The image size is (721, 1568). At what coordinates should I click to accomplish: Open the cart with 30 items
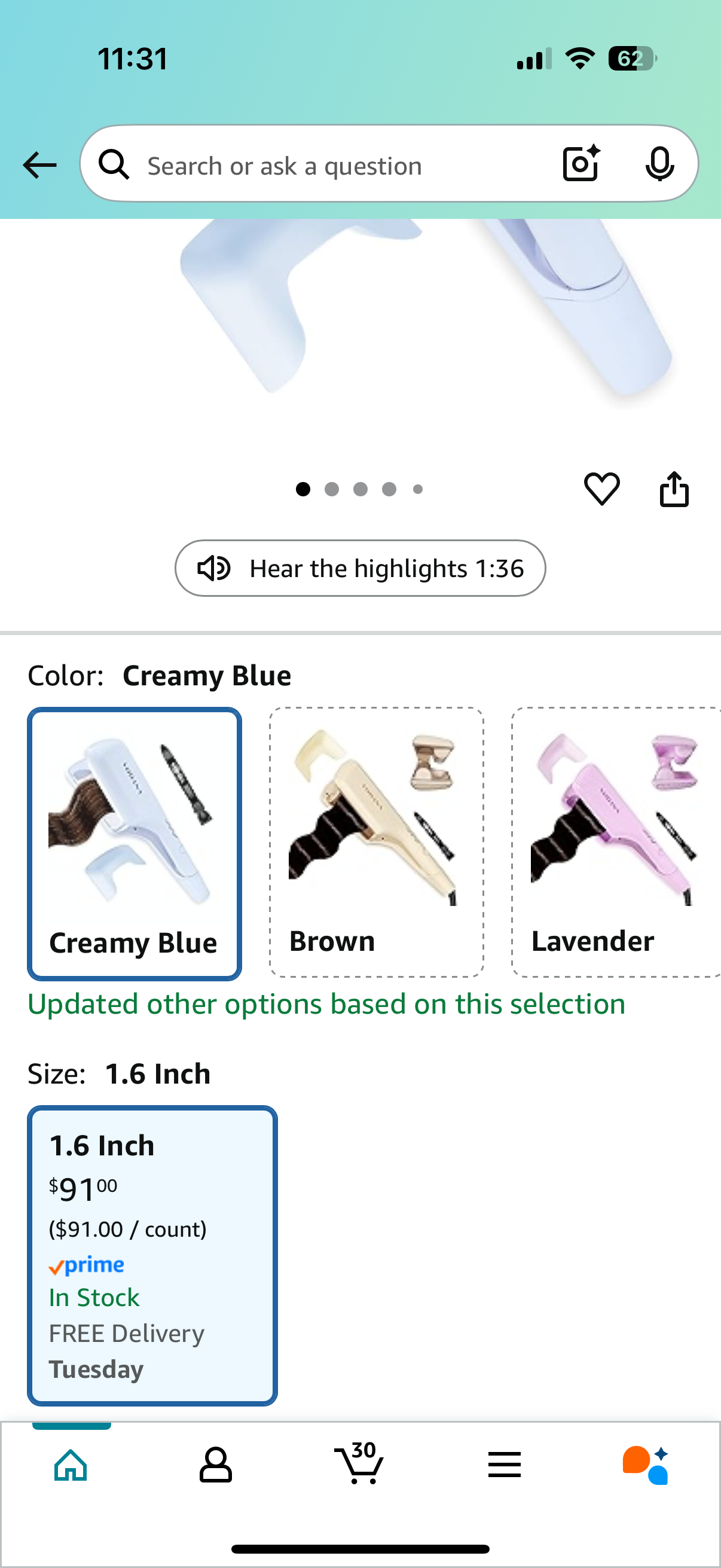(x=359, y=1463)
